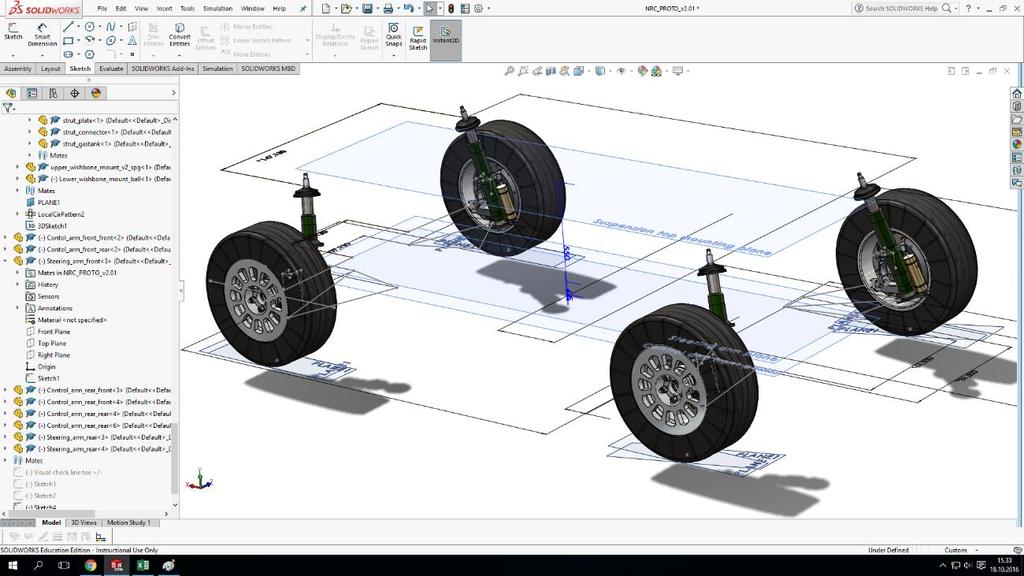Expand upper_wishbone_mount_v2_spg<1> in the tree
Screen dimensions: 1024x576
coord(18,167)
